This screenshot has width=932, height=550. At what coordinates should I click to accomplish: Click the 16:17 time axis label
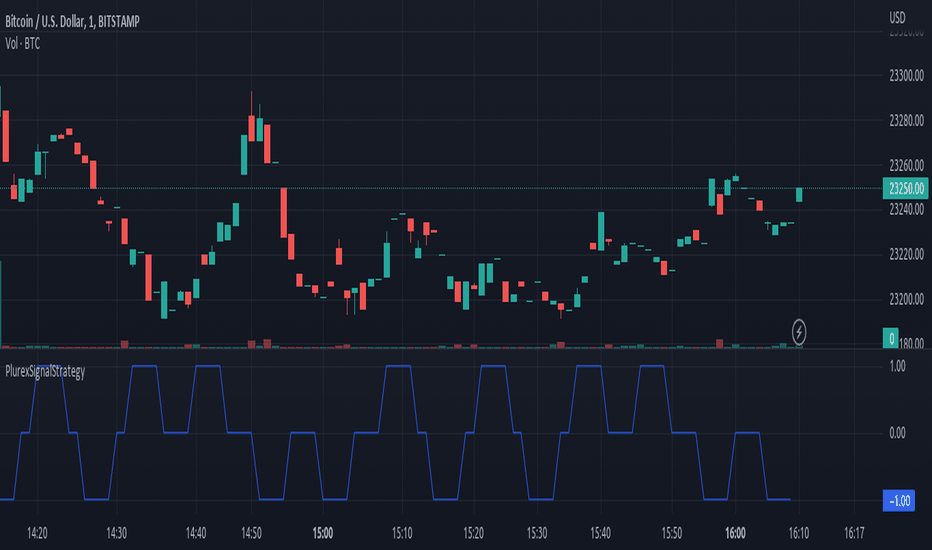point(854,533)
